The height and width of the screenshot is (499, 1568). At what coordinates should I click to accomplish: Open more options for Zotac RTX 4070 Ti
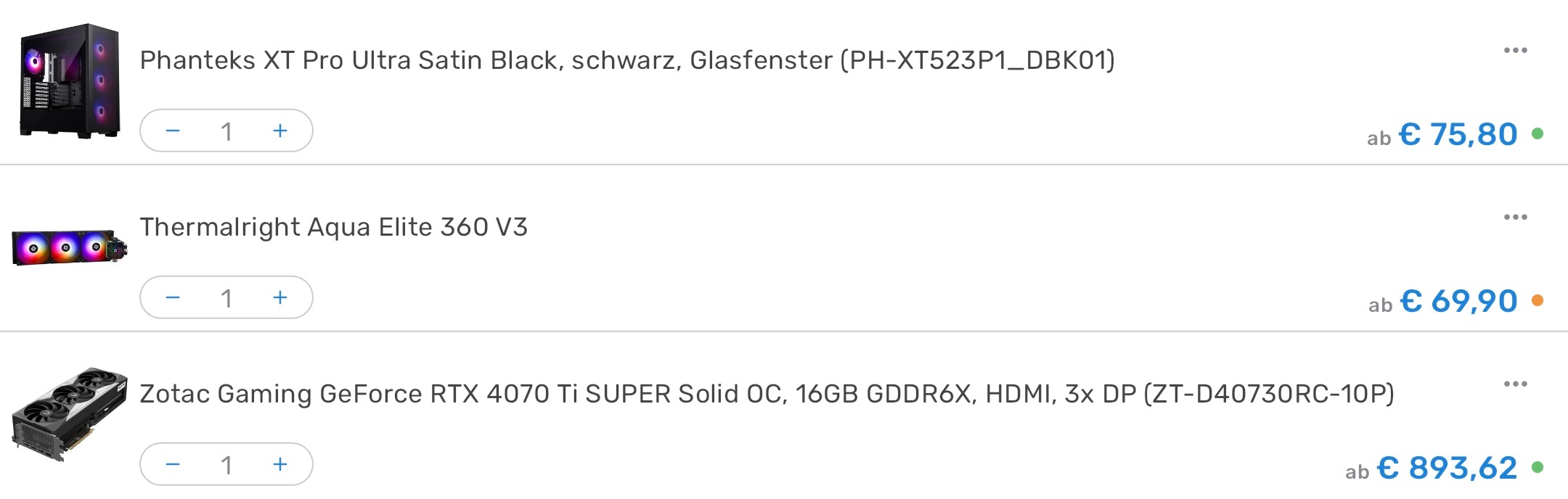tap(1515, 384)
